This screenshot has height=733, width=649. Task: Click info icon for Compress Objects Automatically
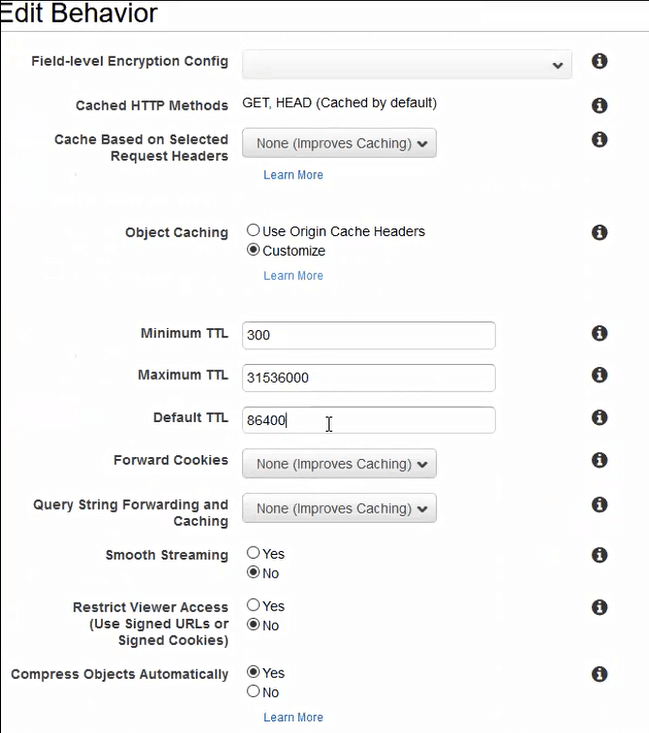[600, 674]
